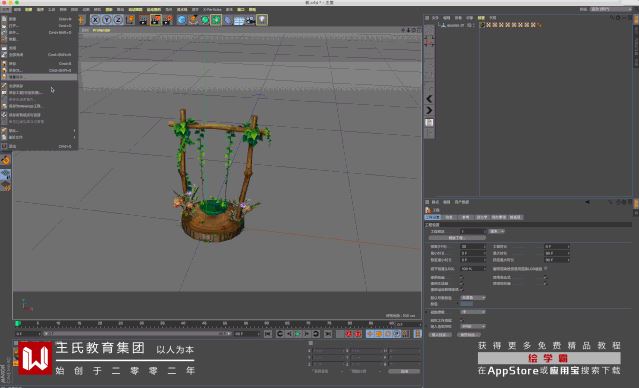Toggle the use motion system checkbox

(462, 289)
